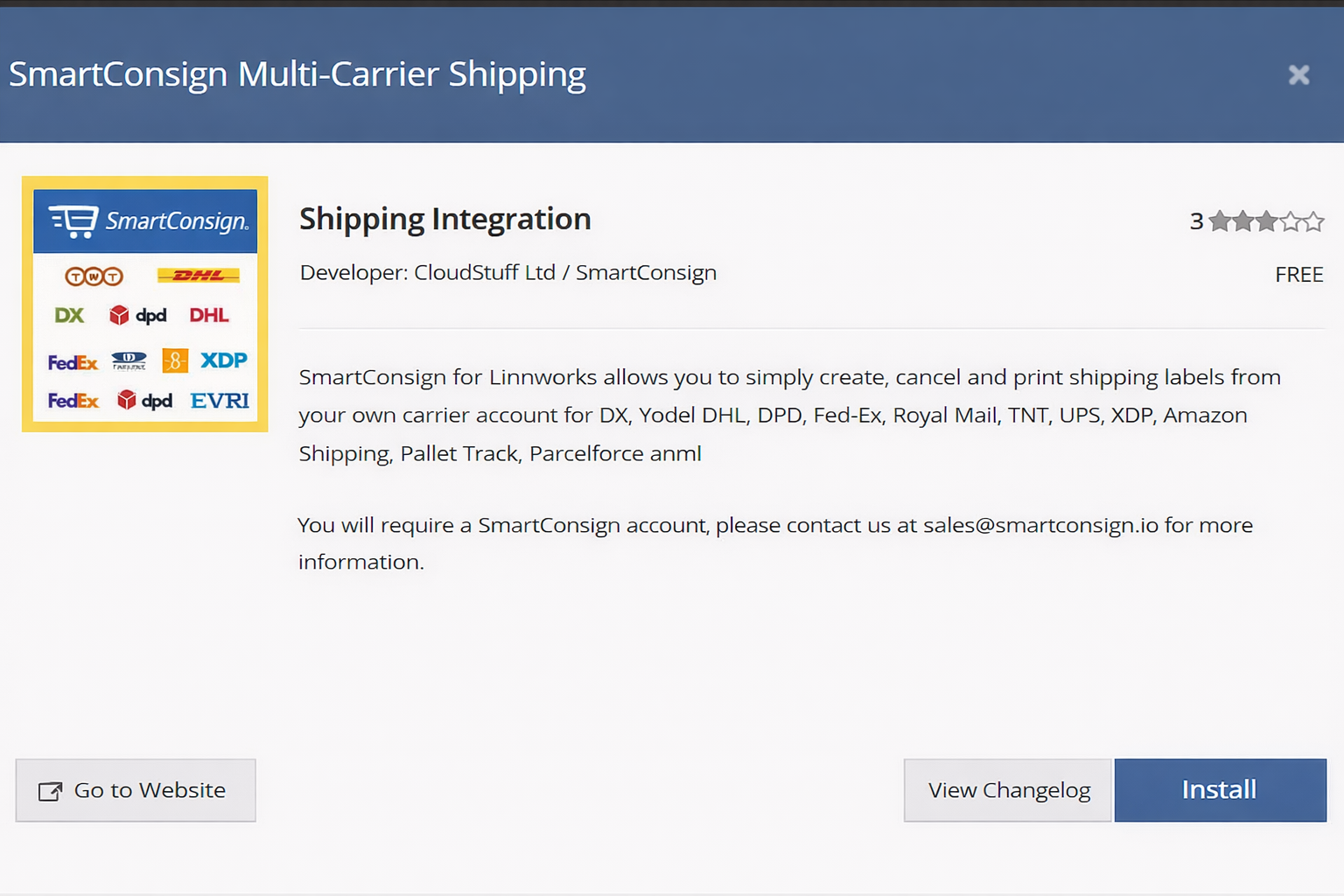This screenshot has height=896, width=1344.
Task: Click the dpd logo beside DX
Action: click(138, 315)
